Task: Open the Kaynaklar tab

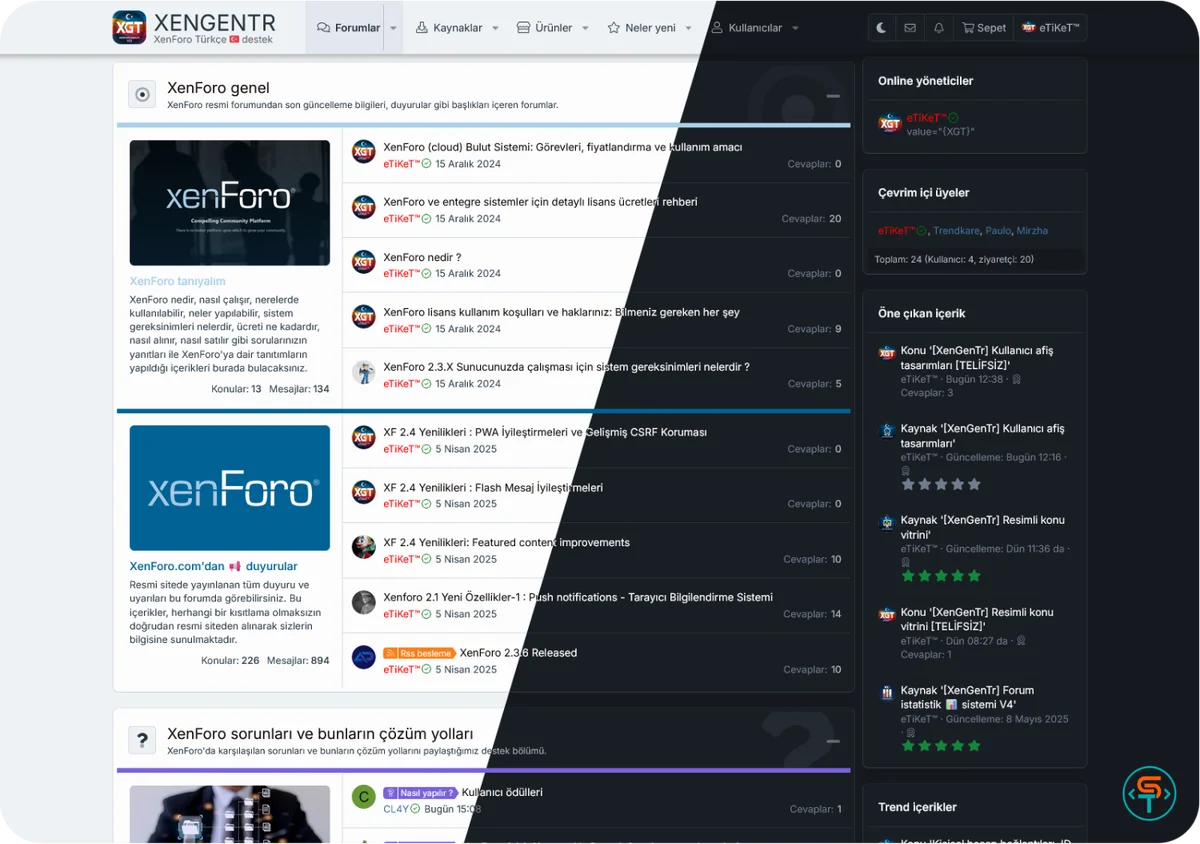Action: tap(449, 28)
